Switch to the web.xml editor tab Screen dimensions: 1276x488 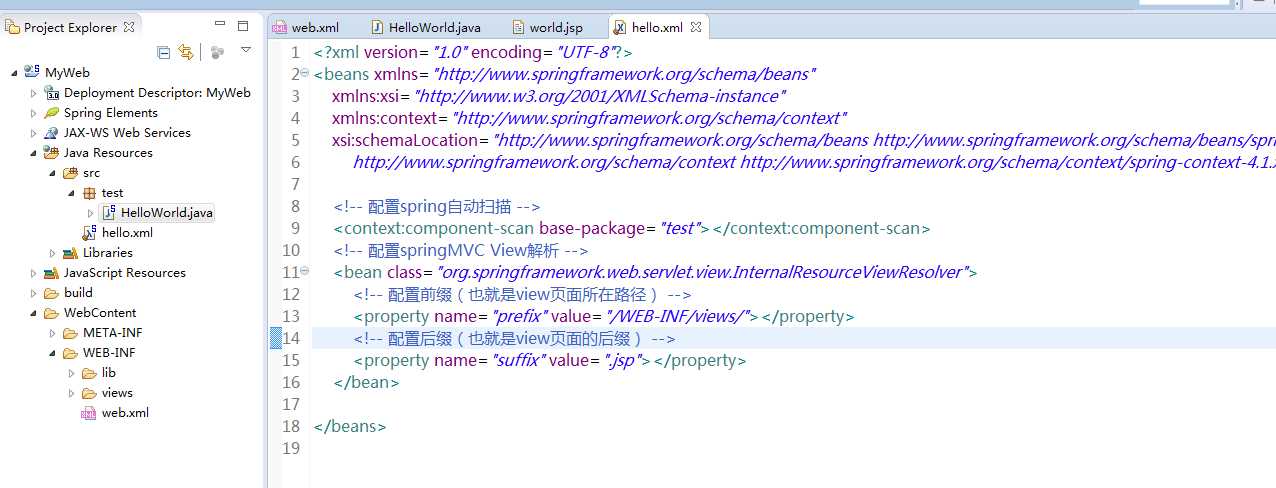coord(306,27)
